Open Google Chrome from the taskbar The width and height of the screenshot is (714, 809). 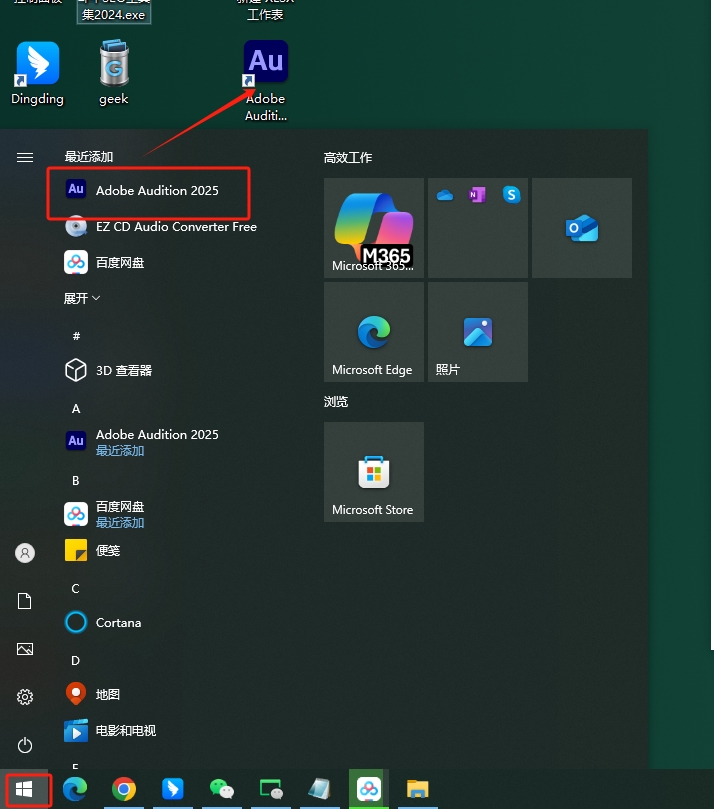coord(124,789)
